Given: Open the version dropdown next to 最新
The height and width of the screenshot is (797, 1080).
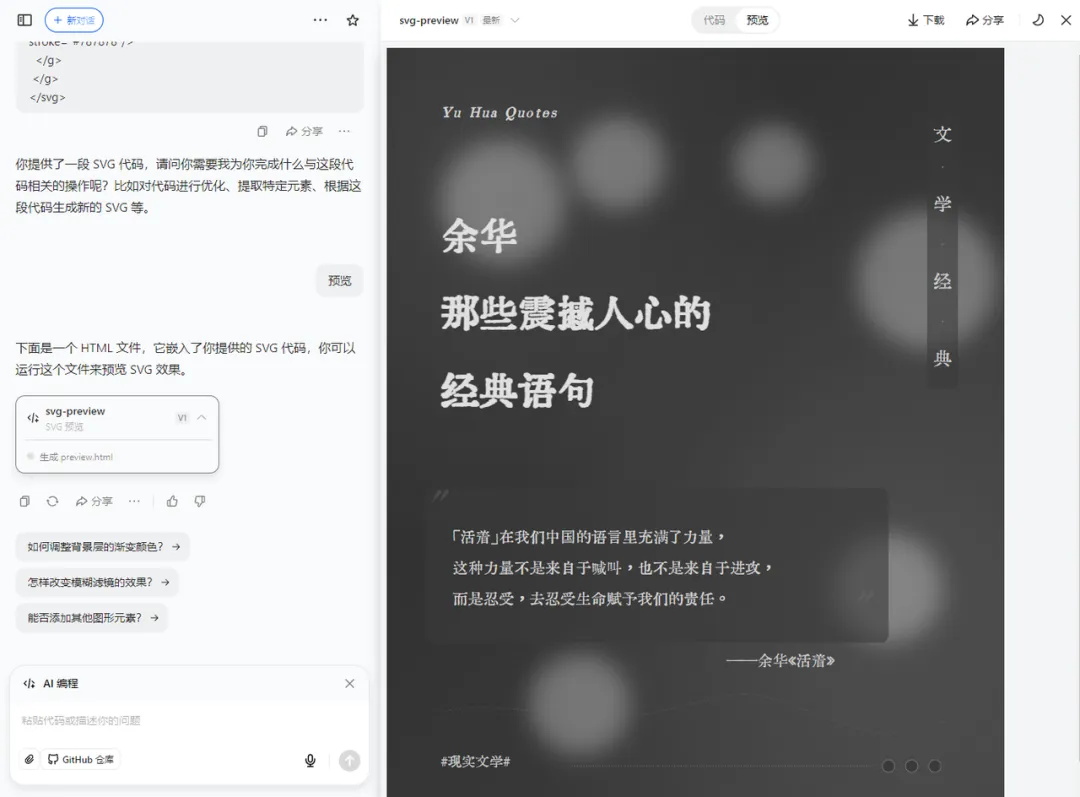Looking at the screenshot, I should coord(514,19).
